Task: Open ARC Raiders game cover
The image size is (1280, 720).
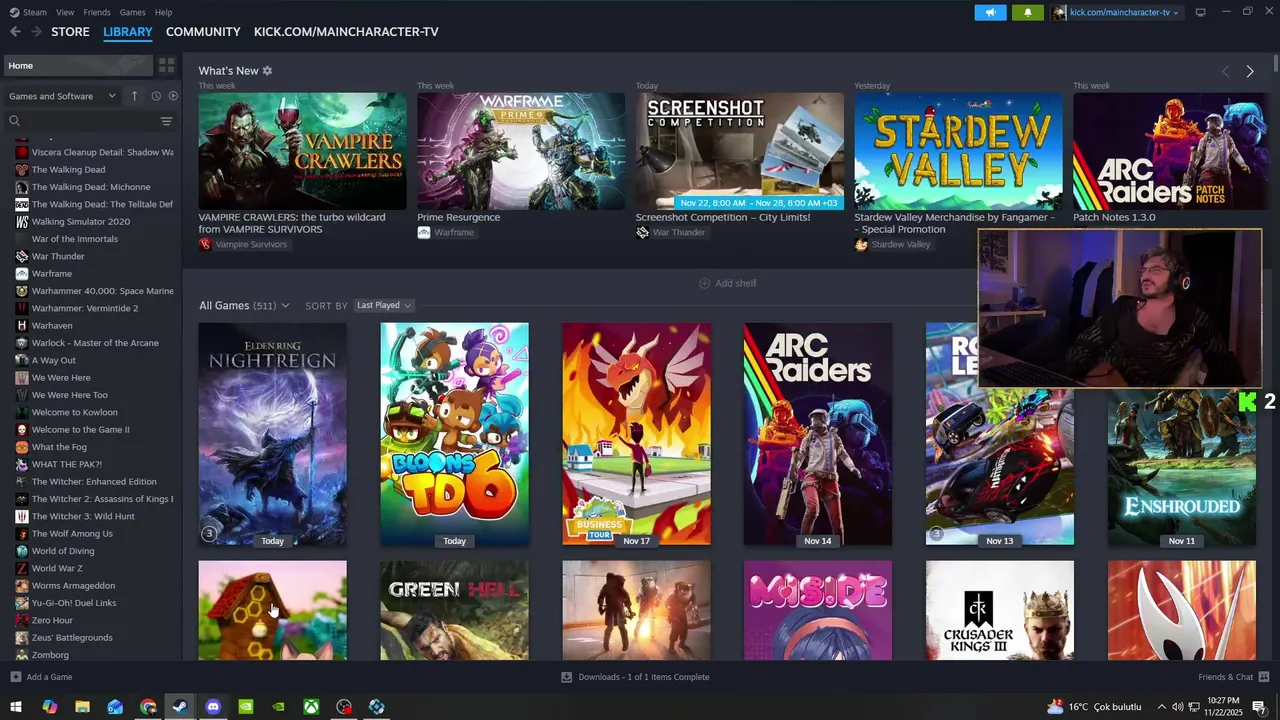Action: click(x=818, y=434)
